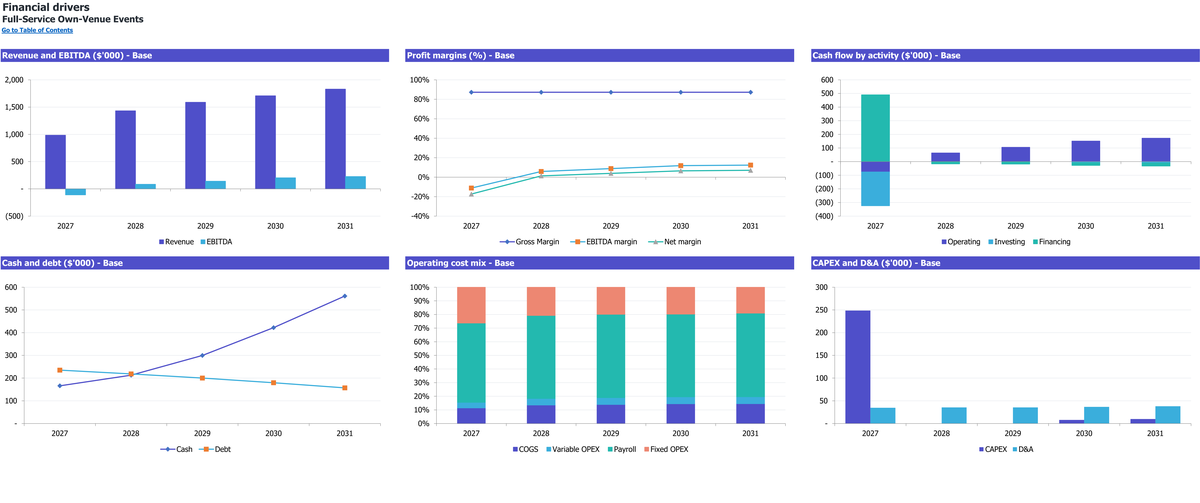
Task: Click the 2027 Debt line marker
Action: (60, 370)
